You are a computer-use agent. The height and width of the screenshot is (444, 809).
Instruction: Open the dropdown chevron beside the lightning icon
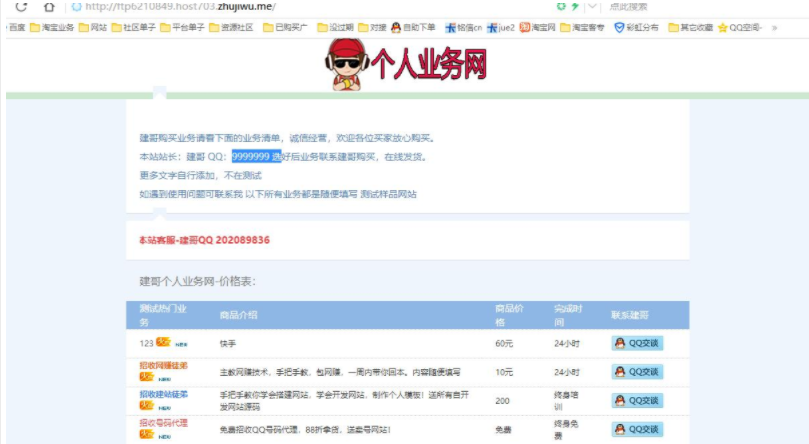(x=592, y=6)
